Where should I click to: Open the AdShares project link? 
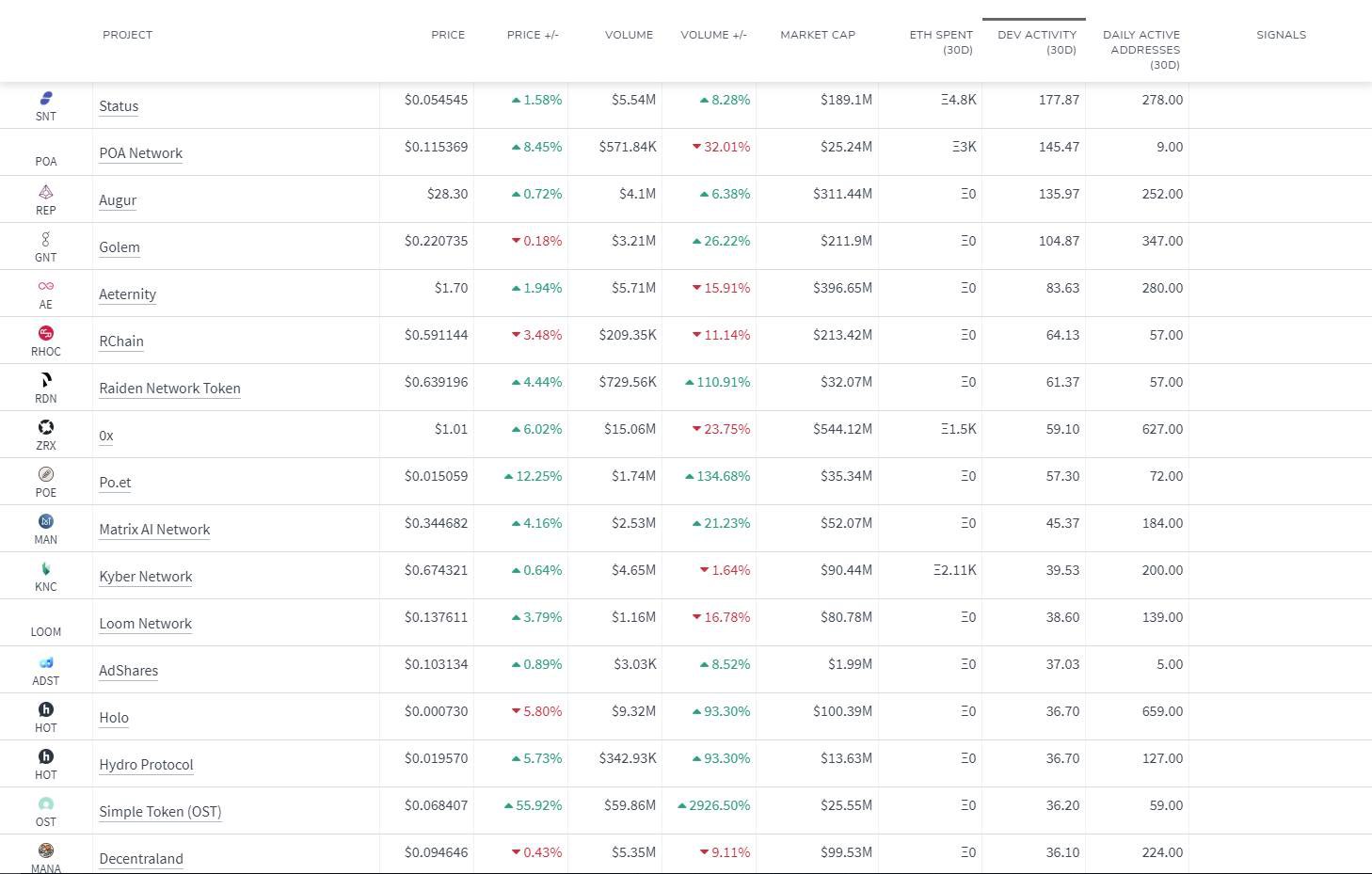tap(129, 671)
